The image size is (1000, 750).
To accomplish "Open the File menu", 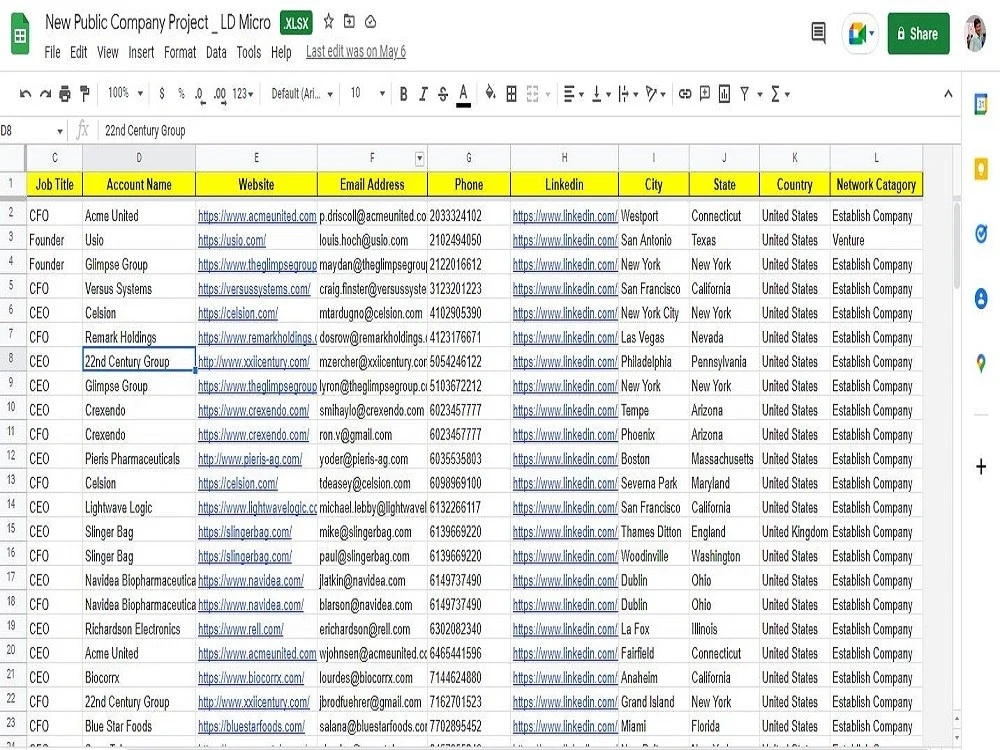I will [52, 52].
